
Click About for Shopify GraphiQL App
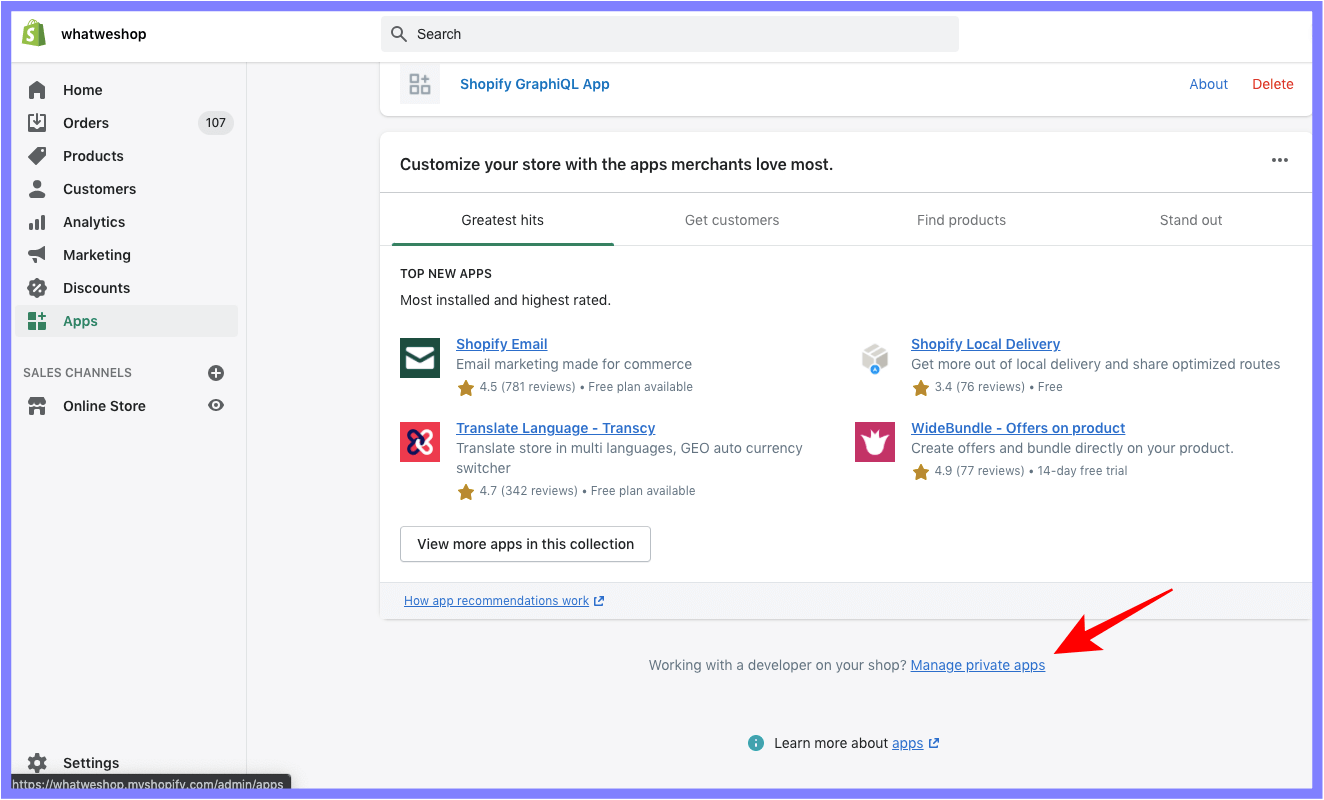pos(1208,84)
